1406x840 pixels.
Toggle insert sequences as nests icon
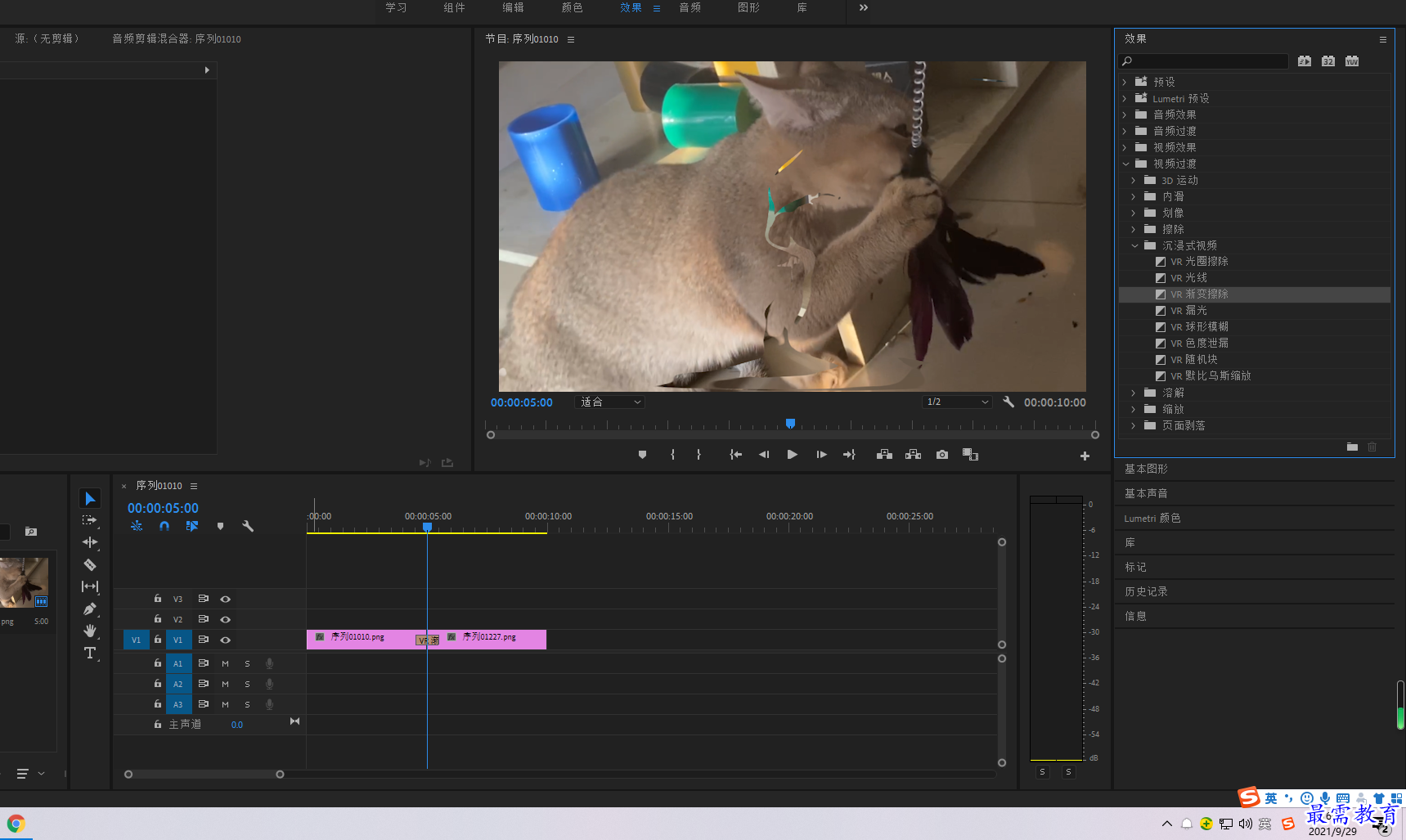(x=137, y=527)
